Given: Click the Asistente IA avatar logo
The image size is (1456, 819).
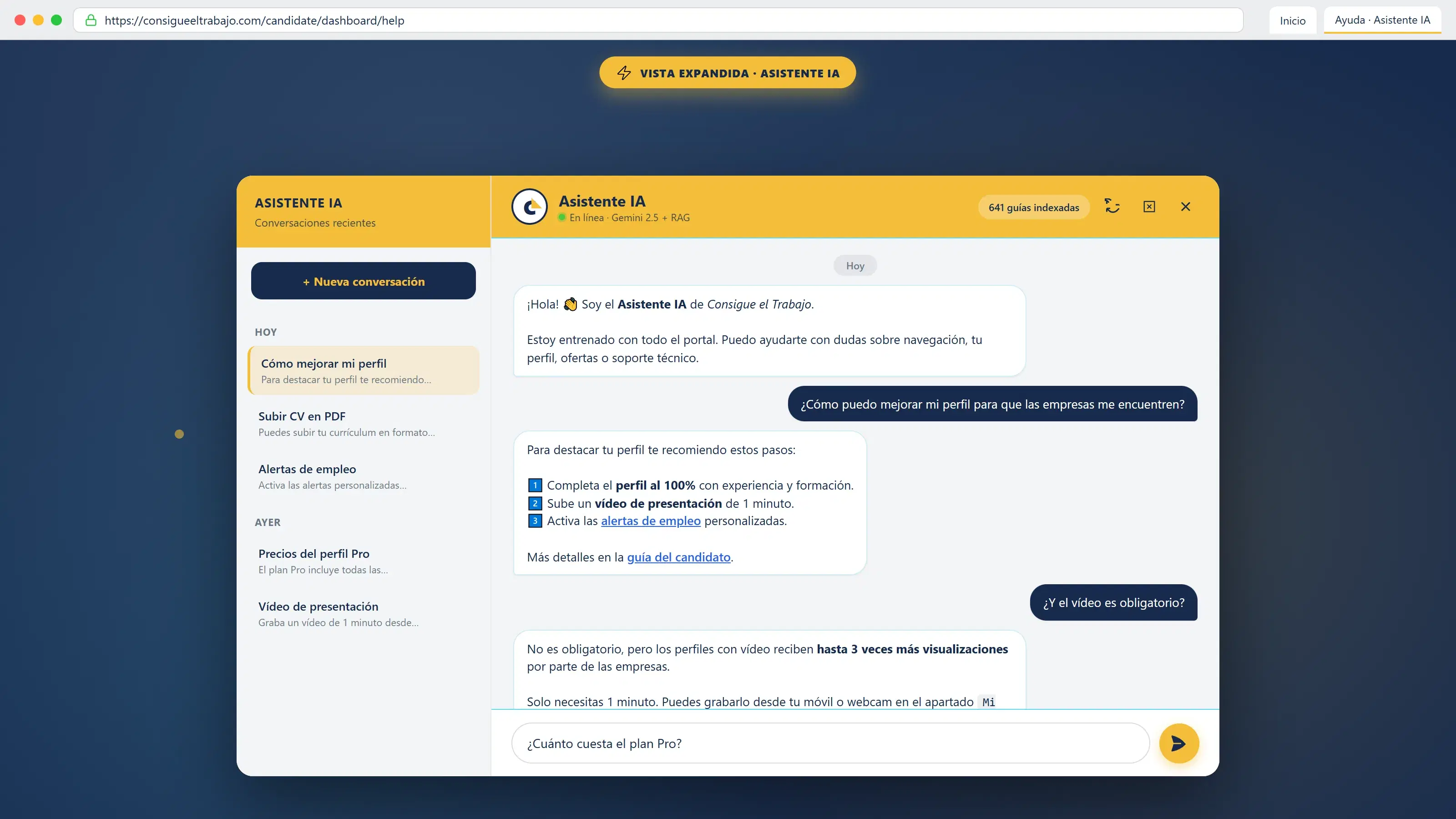Looking at the screenshot, I should (x=530, y=207).
